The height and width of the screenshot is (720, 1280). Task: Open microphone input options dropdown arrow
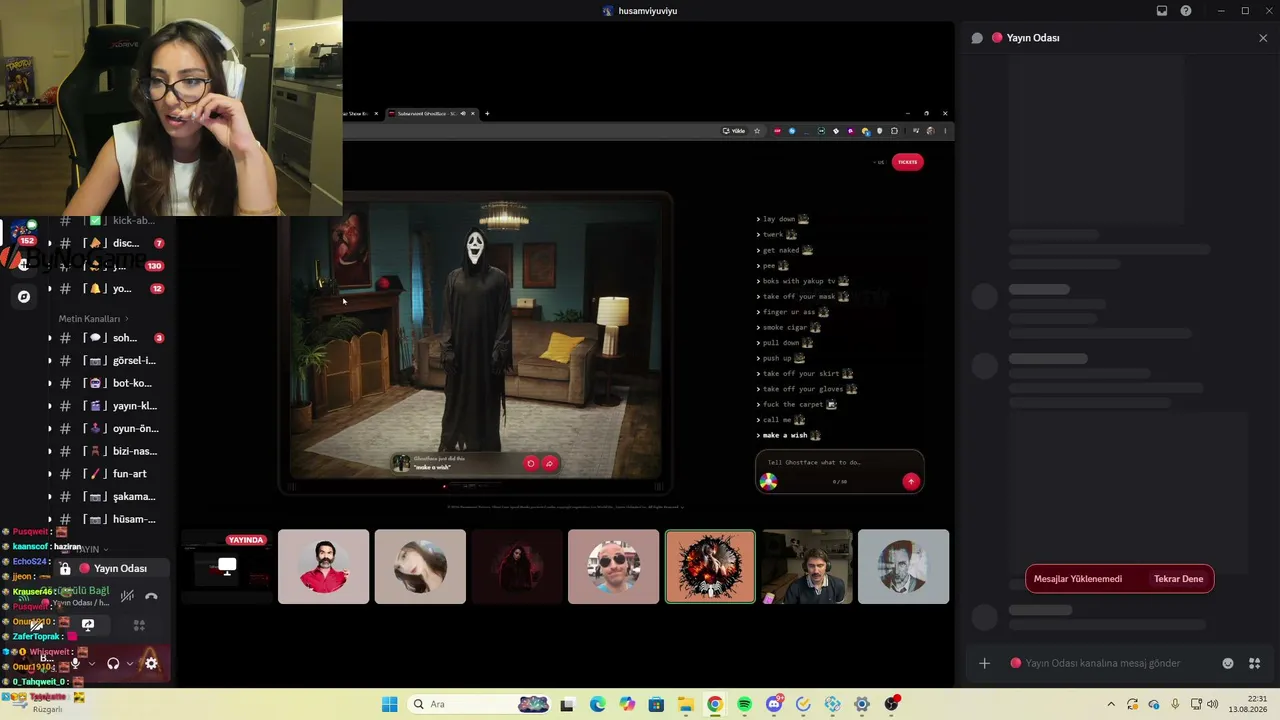92,663
